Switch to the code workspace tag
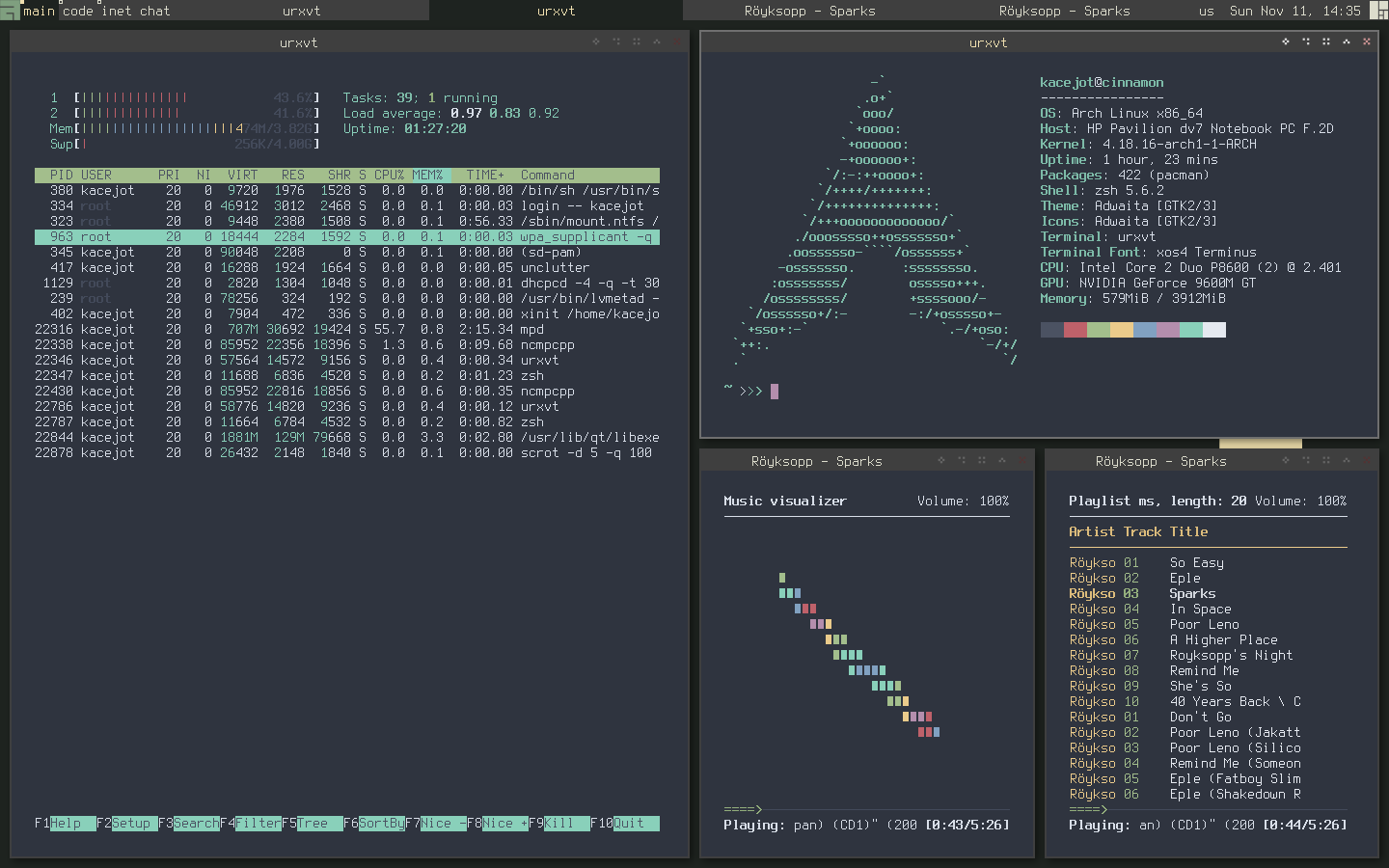This screenshot has width=1389, height=868. coord(77,11)
